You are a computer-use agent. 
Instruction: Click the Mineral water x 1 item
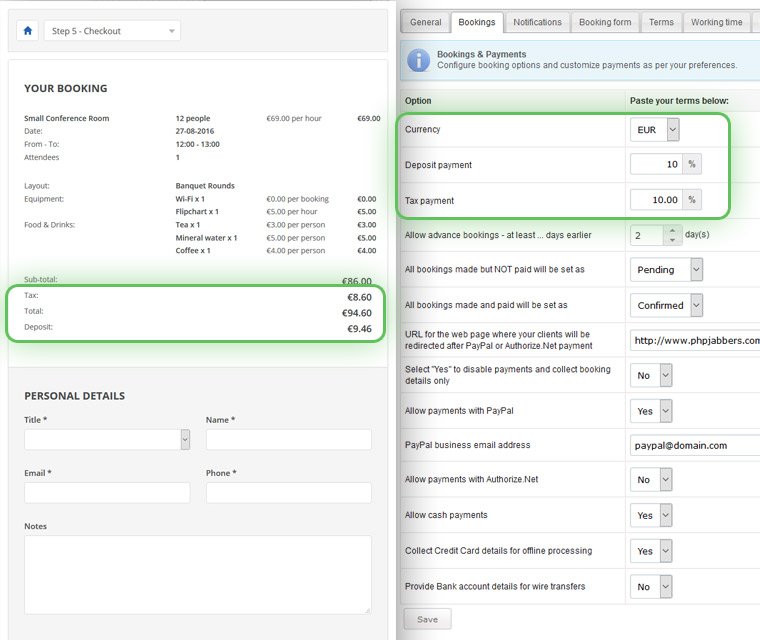pos(206,238)
